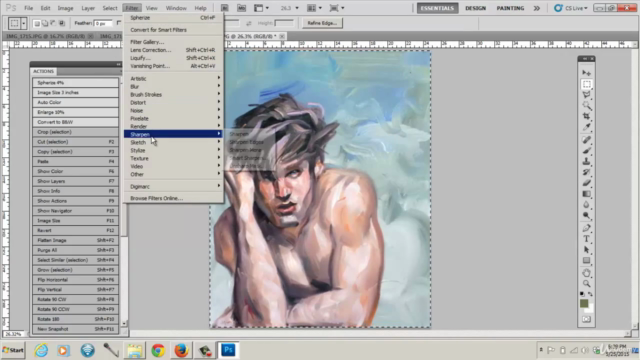Select the Move tool in tools panel
Viewport: 640px width, 360px height.
pyautogui.click(x=587, y=73)
